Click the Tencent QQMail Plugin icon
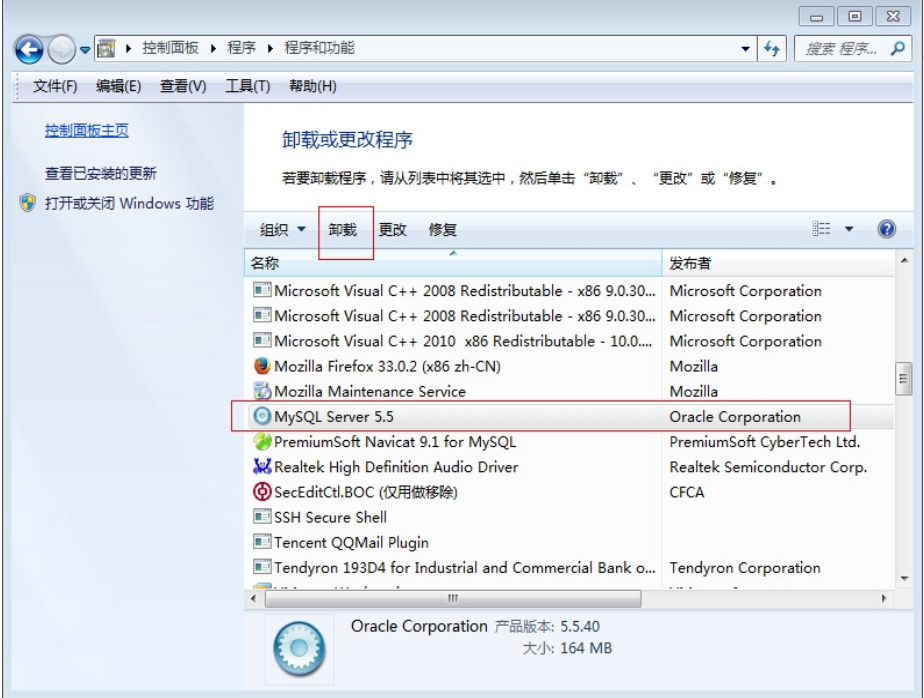Screen dimensions: 924x698 (x=262, y=542)
